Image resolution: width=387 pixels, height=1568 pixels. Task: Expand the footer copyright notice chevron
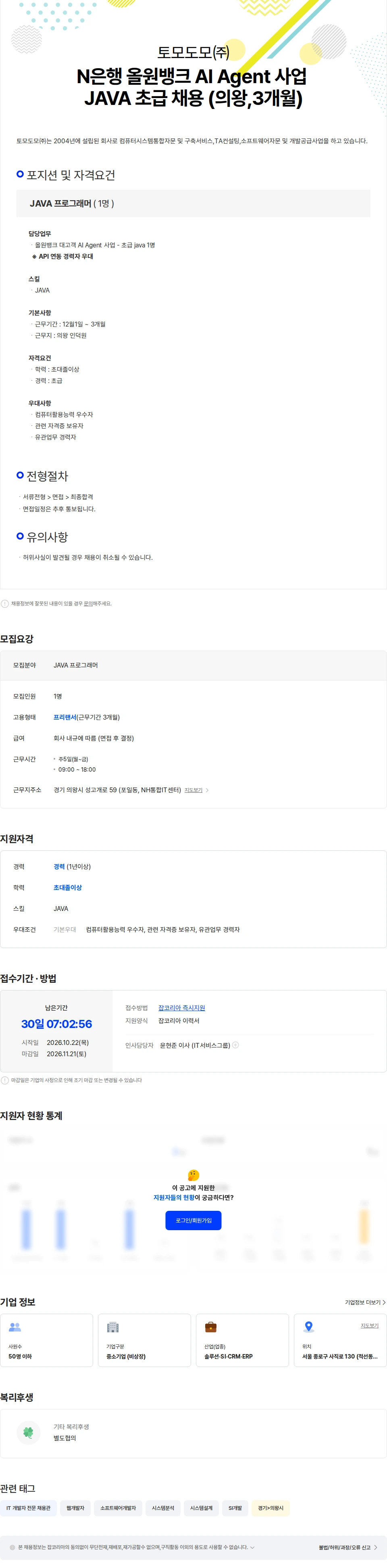[253, 1547]
